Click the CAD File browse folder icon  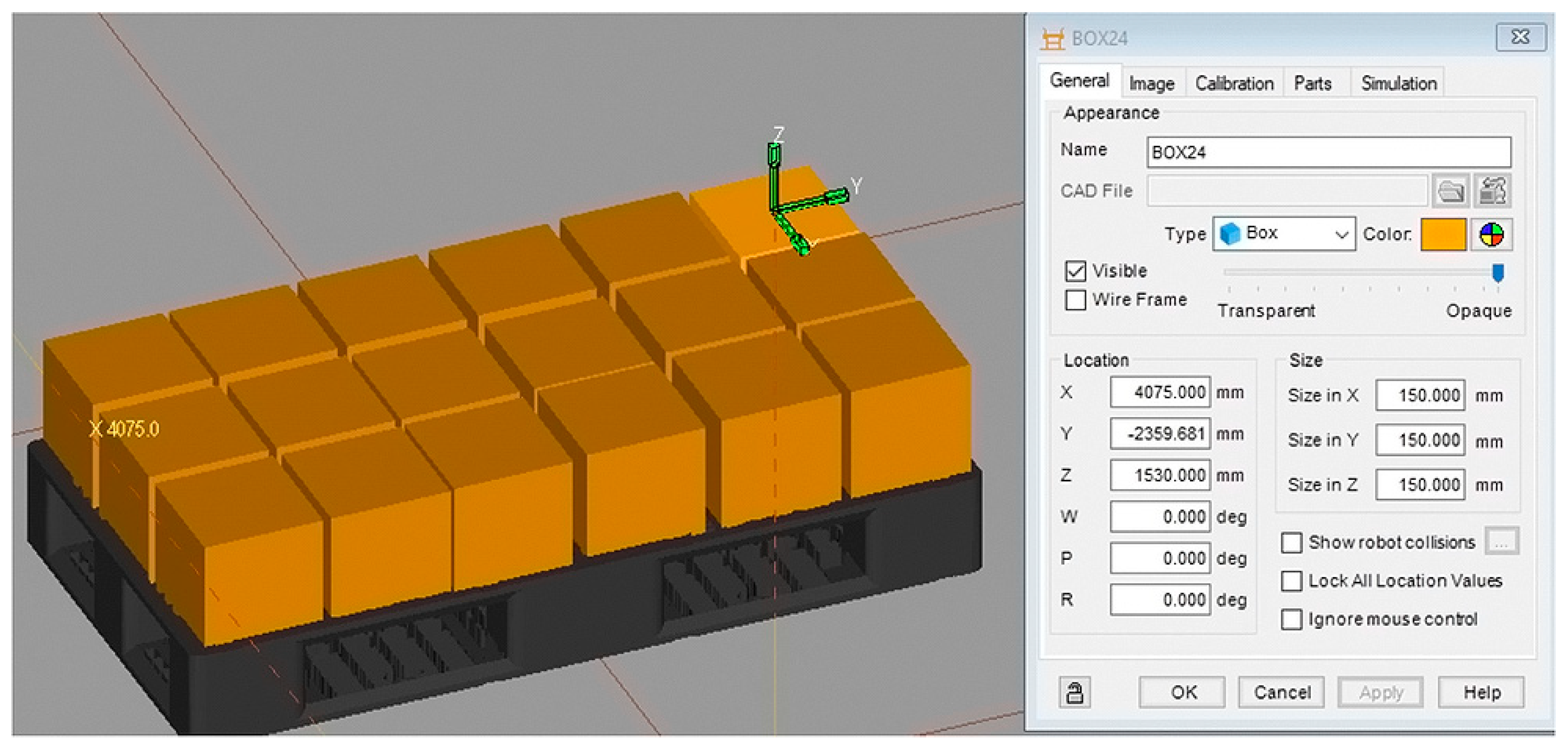(1451, 191)
